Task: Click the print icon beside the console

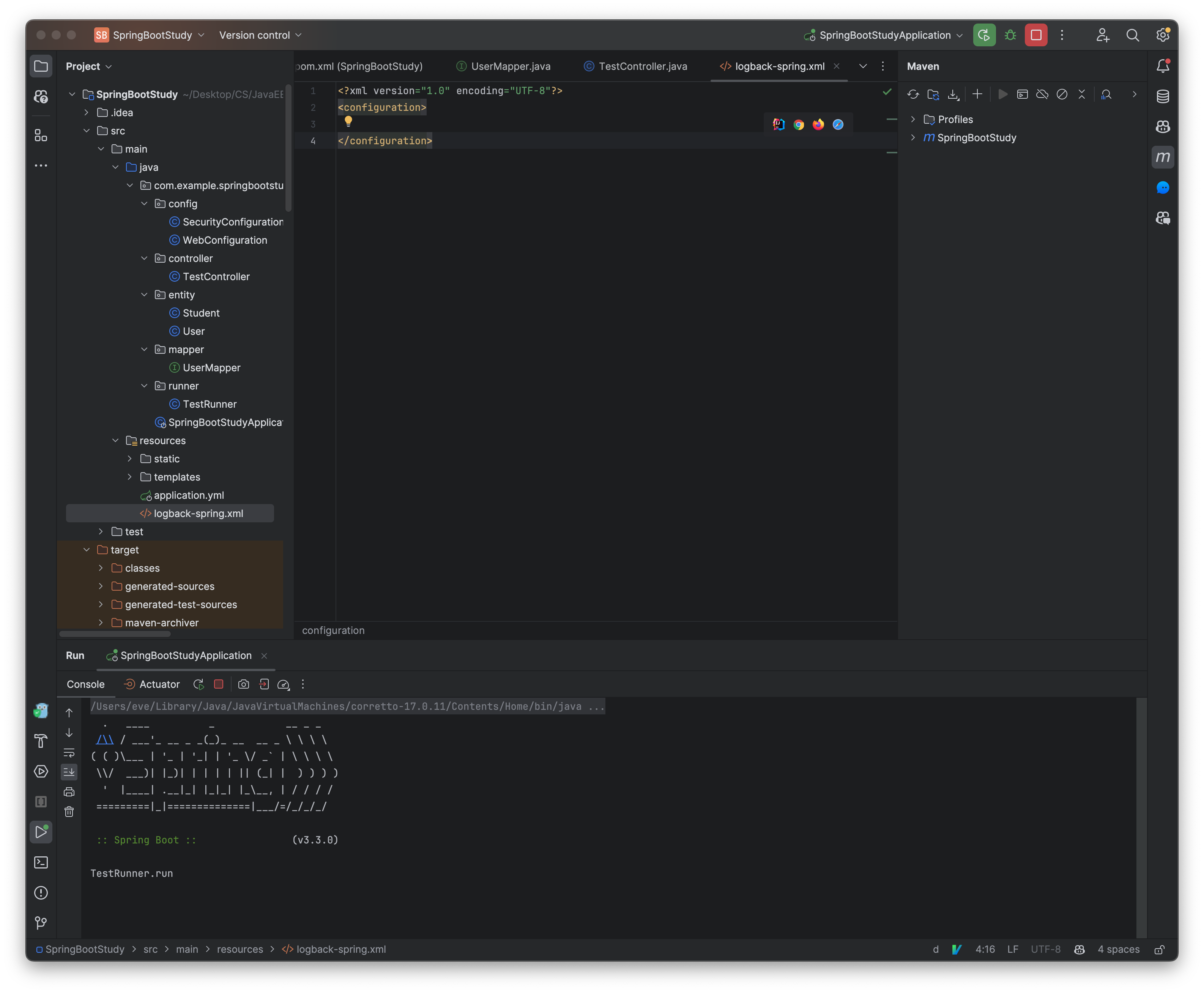Action: coord(69,792)
